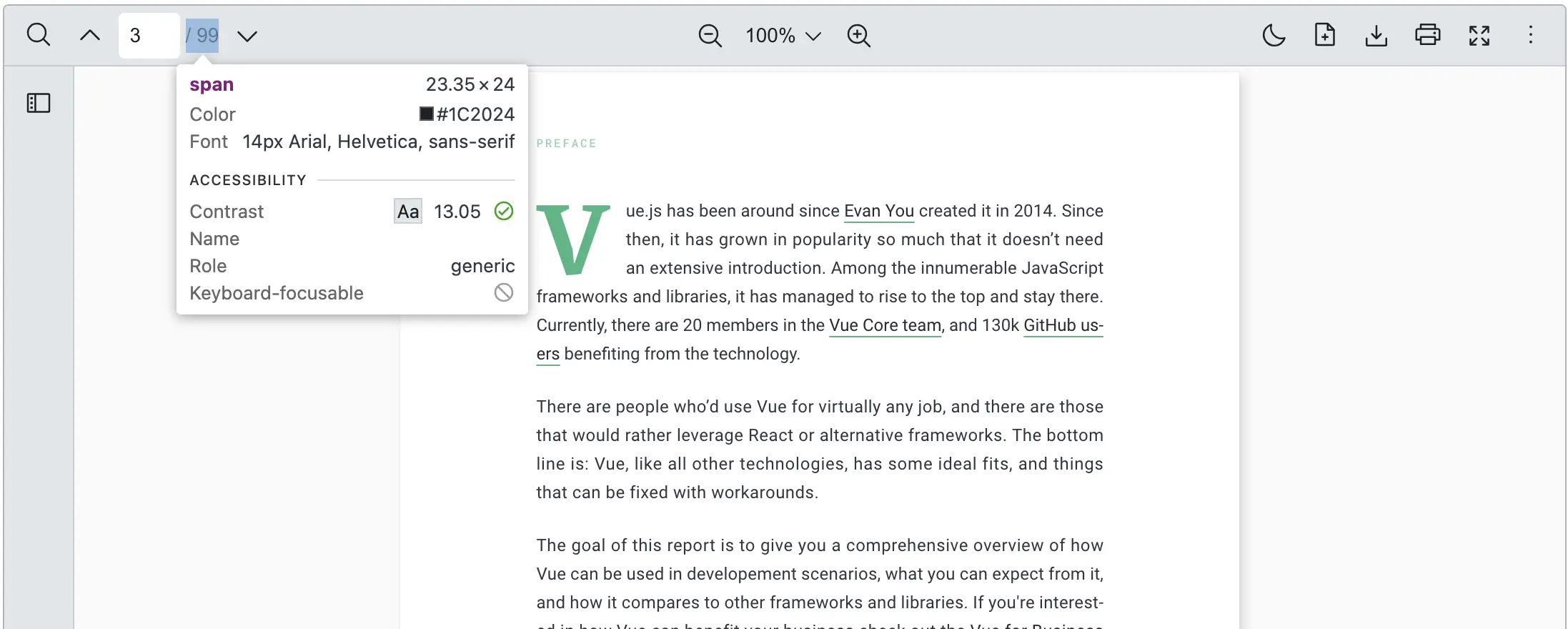Zoom in with the plus magnifier
Image resolution: width=1568 pixels, height=629 pixels.
point(858,36)
